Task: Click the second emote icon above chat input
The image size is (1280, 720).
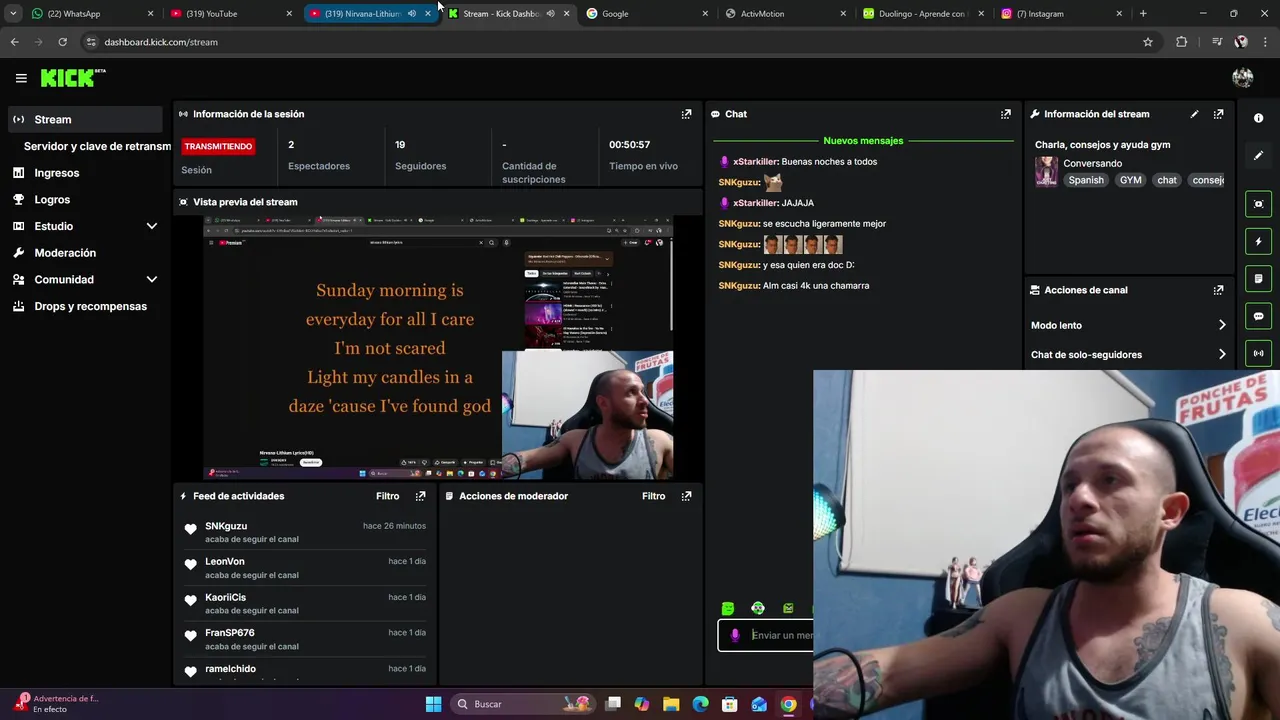Action: pos(758,608)
